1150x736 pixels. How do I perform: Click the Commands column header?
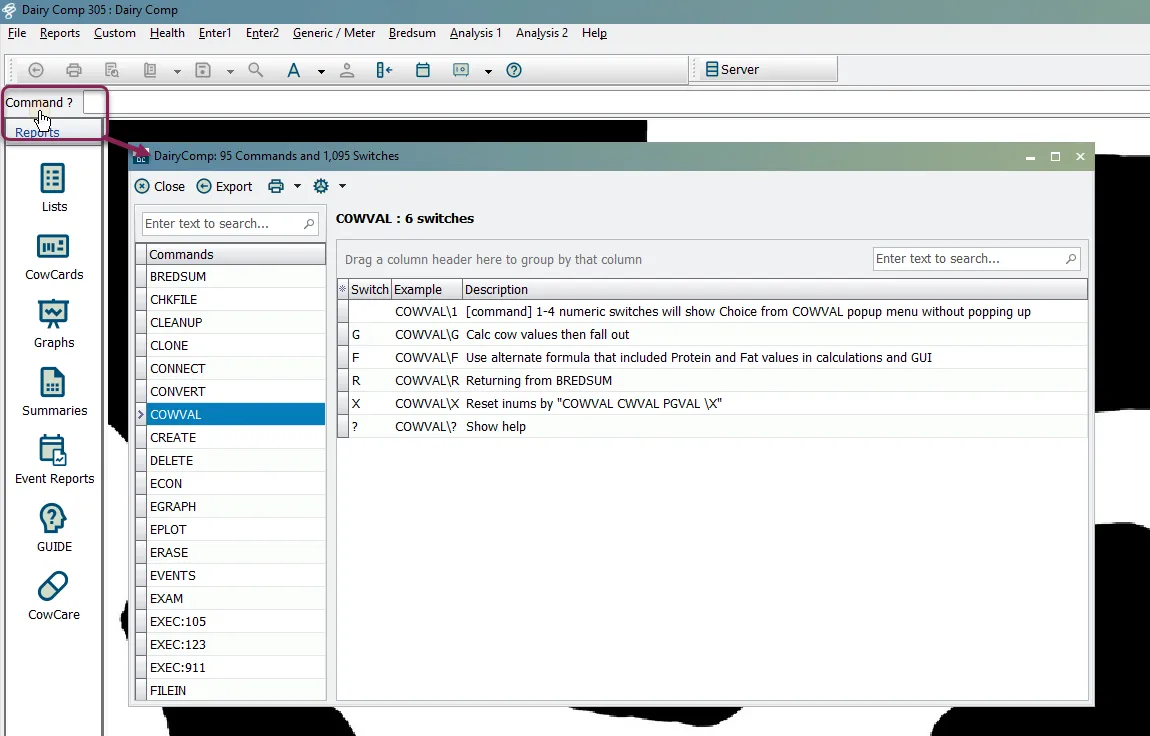pos(235,254)
